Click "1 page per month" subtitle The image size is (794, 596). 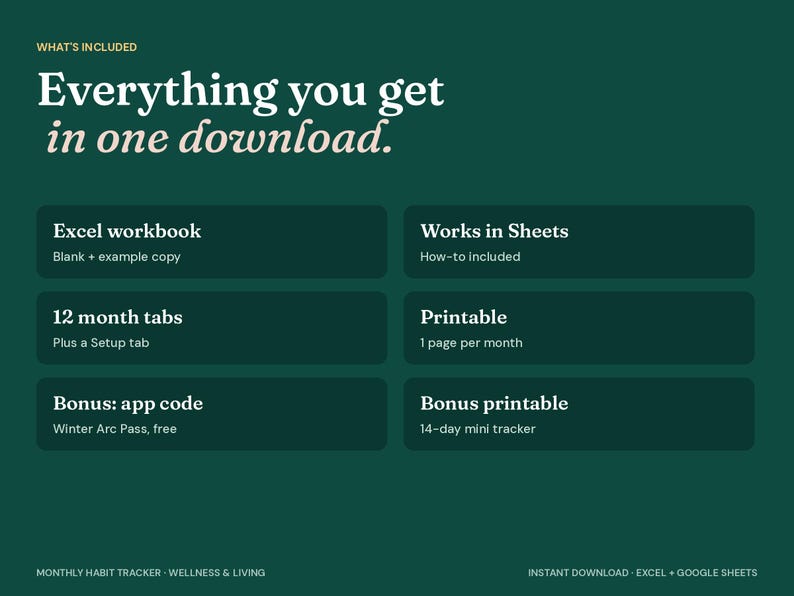(x=471, y=343)
